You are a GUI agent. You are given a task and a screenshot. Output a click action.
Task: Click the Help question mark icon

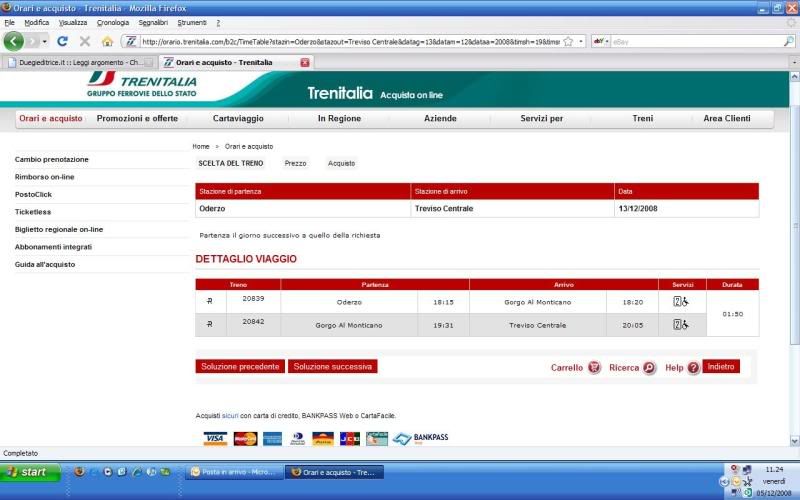coord(693,367)
